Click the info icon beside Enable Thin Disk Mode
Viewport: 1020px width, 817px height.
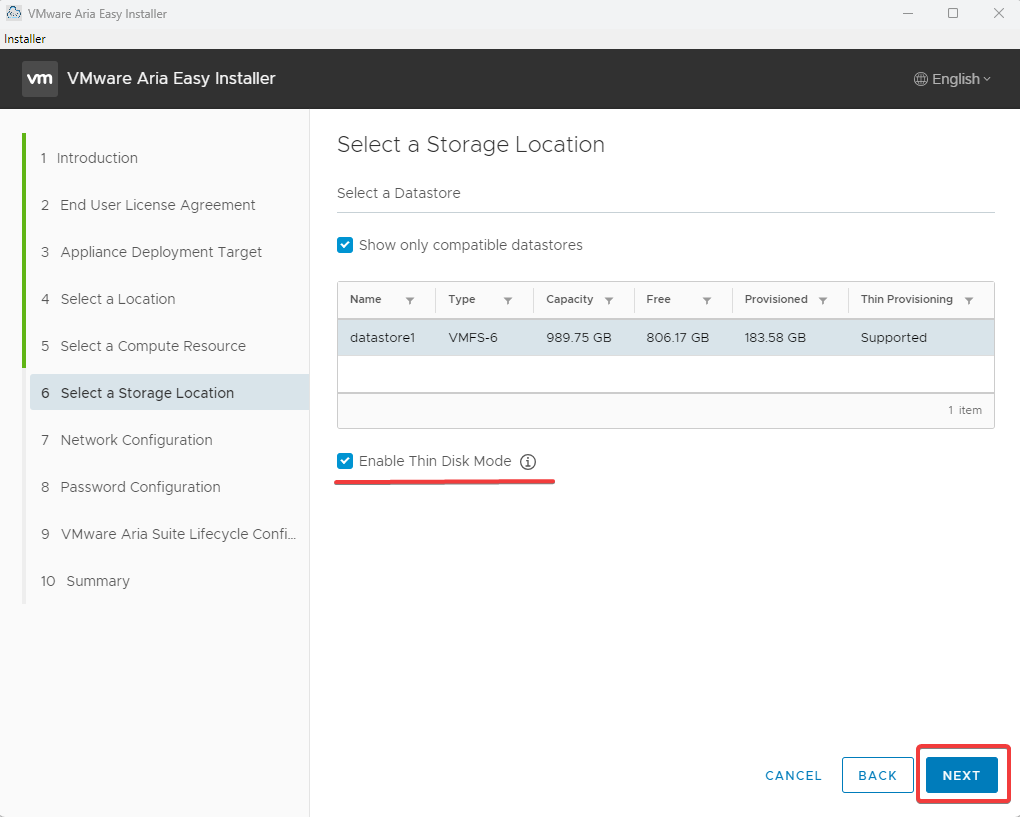[528, 462]
